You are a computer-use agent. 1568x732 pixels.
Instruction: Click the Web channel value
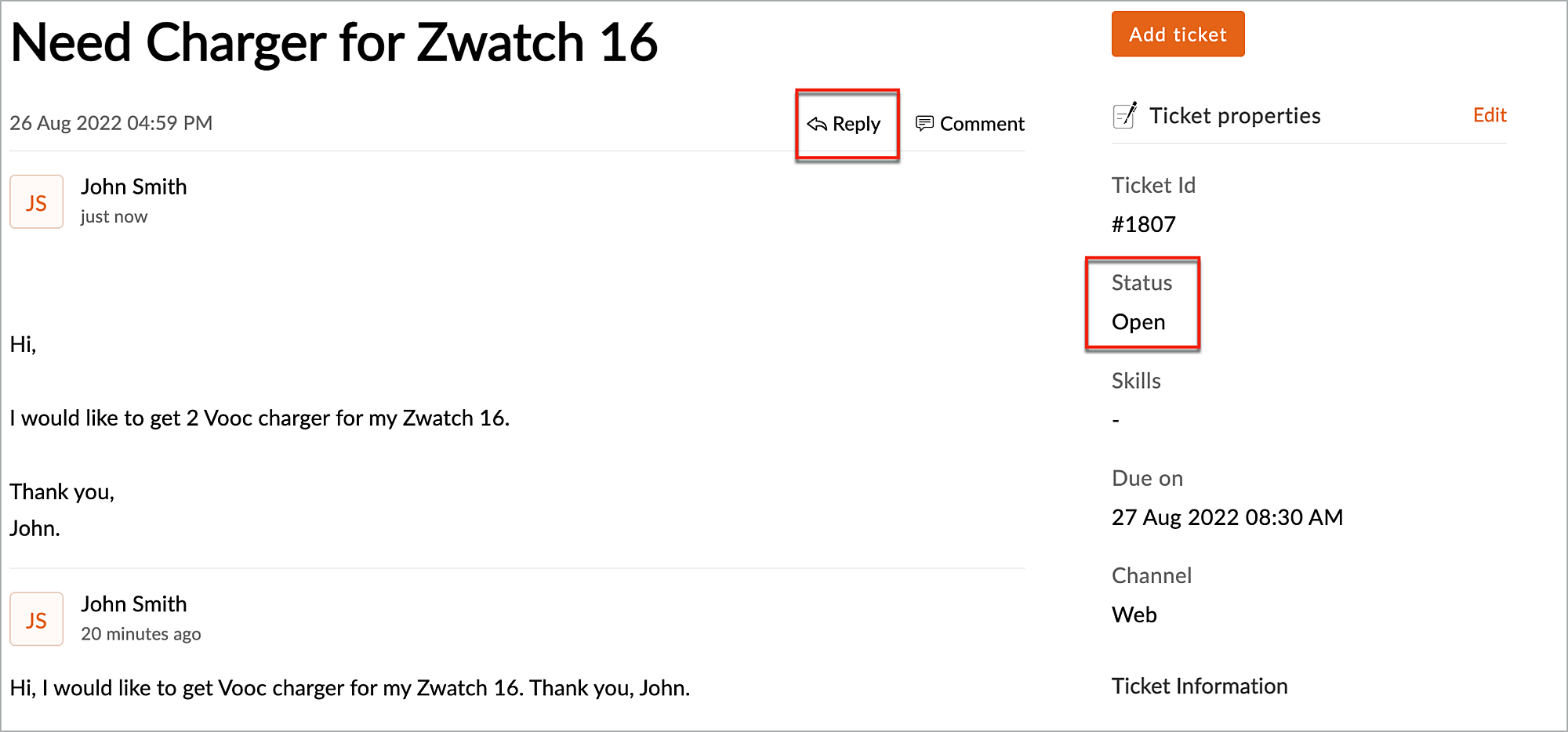coord(1134,614)
